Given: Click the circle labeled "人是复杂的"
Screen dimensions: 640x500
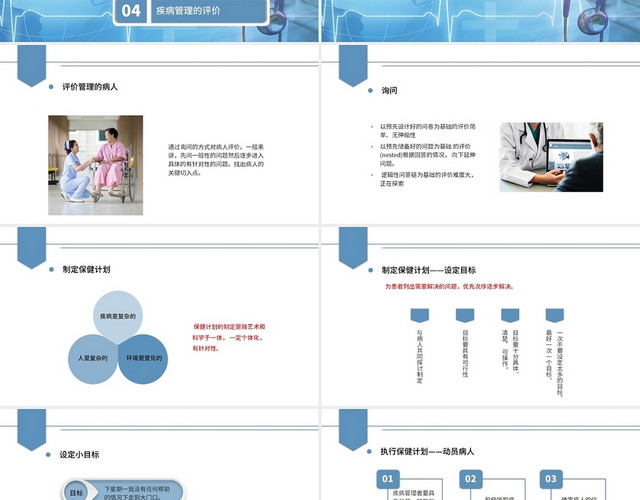Looking at the screenshot, I should click(x=93, y=358).
